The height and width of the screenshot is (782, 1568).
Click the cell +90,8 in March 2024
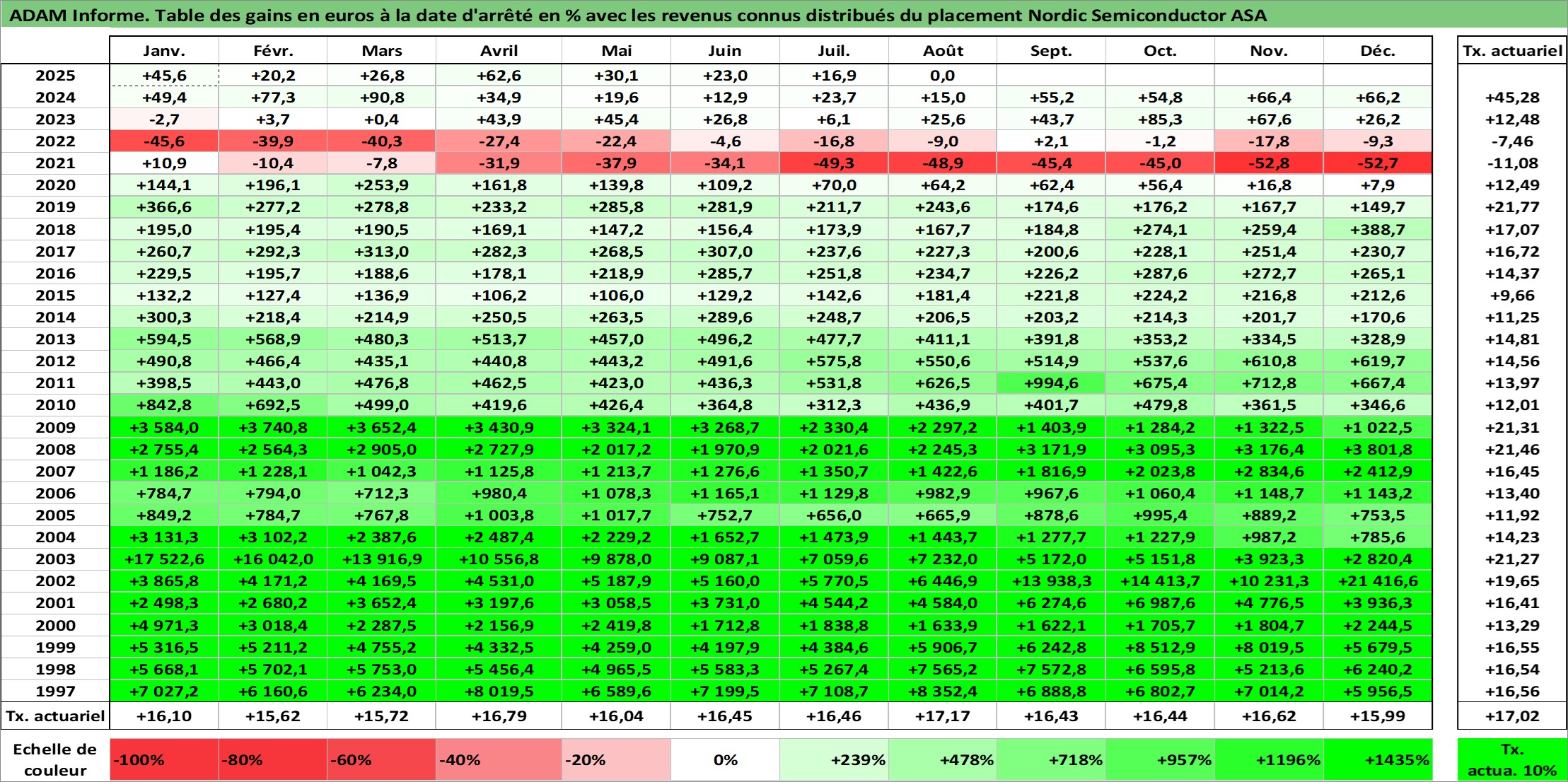[x=381, y=98]
